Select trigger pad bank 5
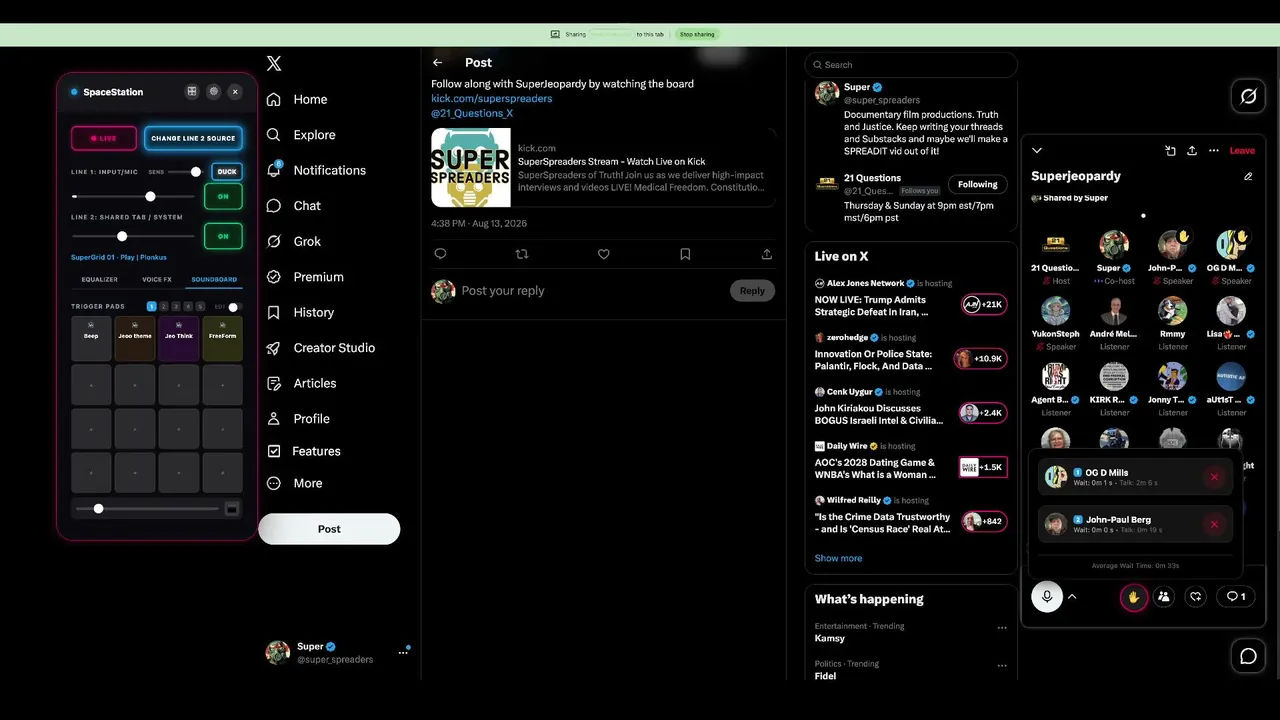 [x=200, y=307]
